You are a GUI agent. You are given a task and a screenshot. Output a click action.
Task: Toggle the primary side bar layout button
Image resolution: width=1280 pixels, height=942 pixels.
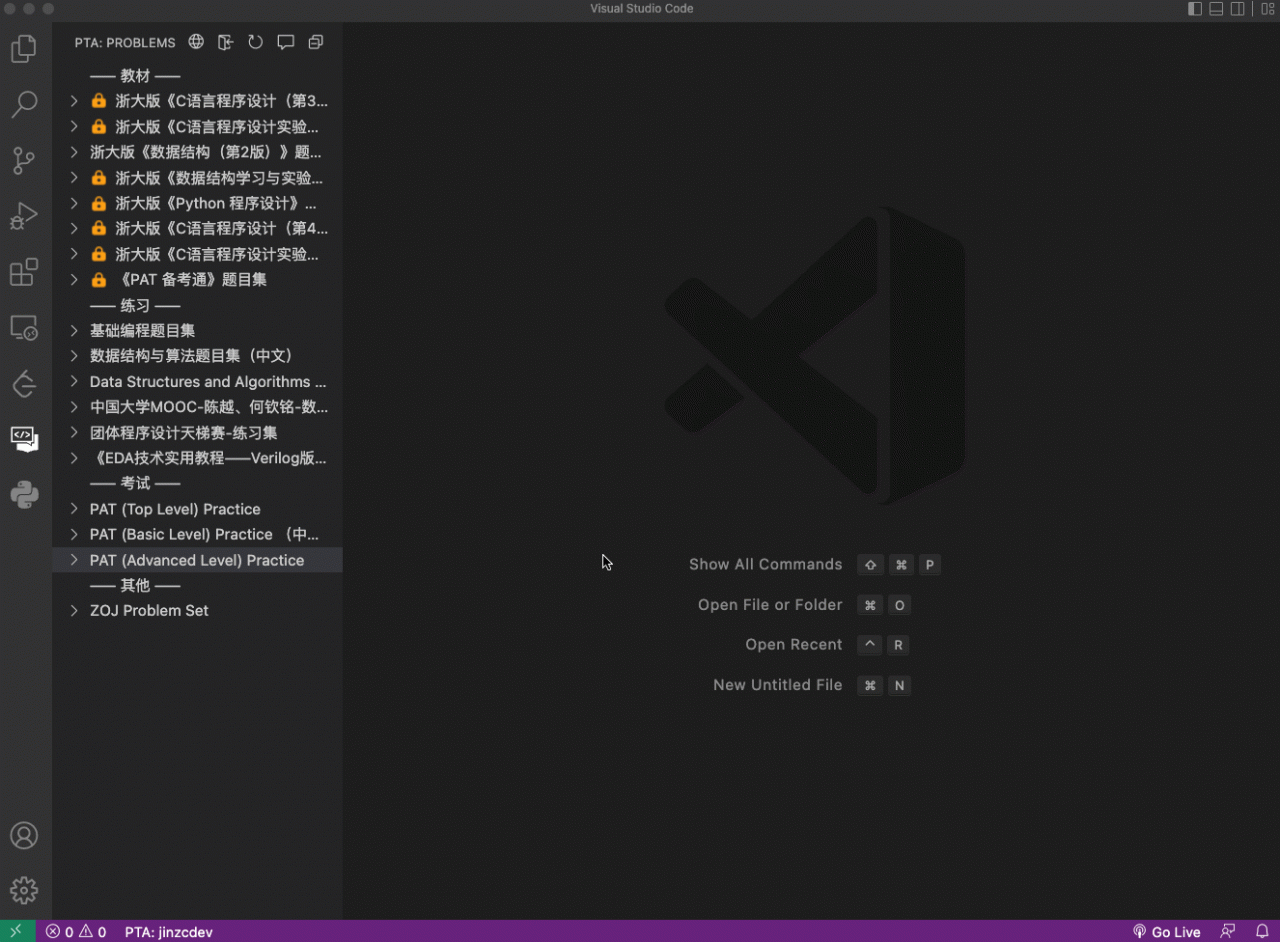[x=1195, y=9]
